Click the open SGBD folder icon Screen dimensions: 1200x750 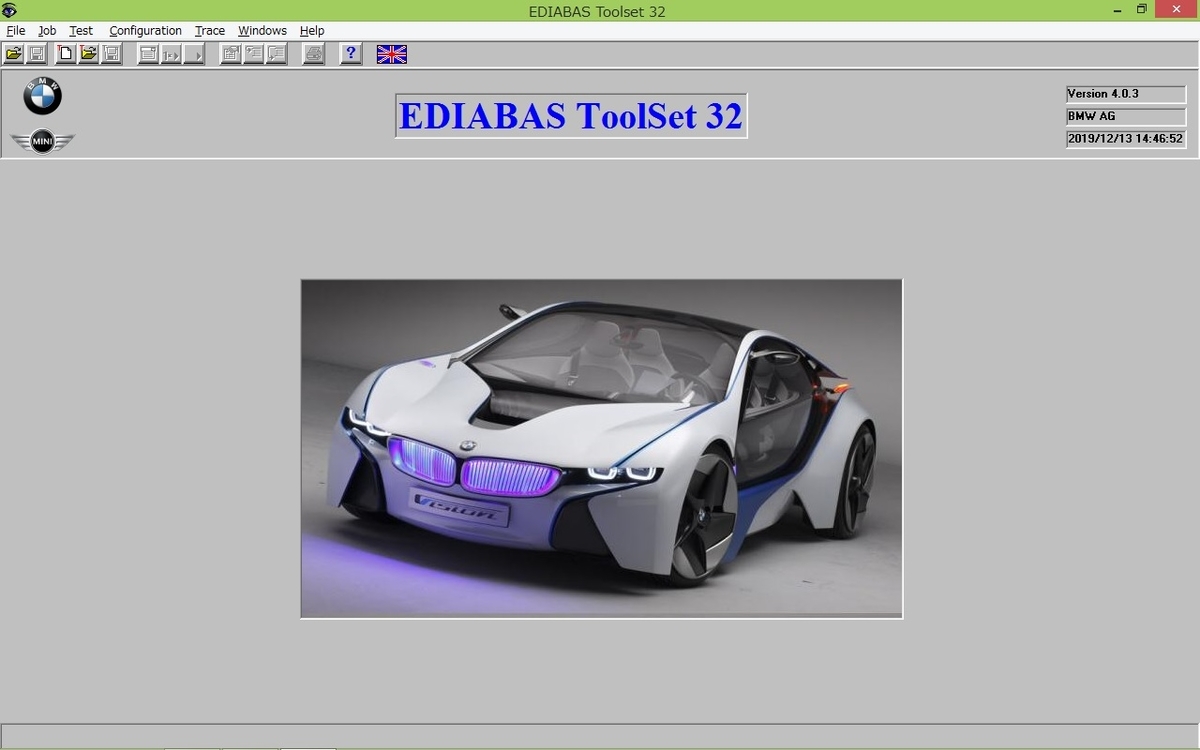(13, 54)
